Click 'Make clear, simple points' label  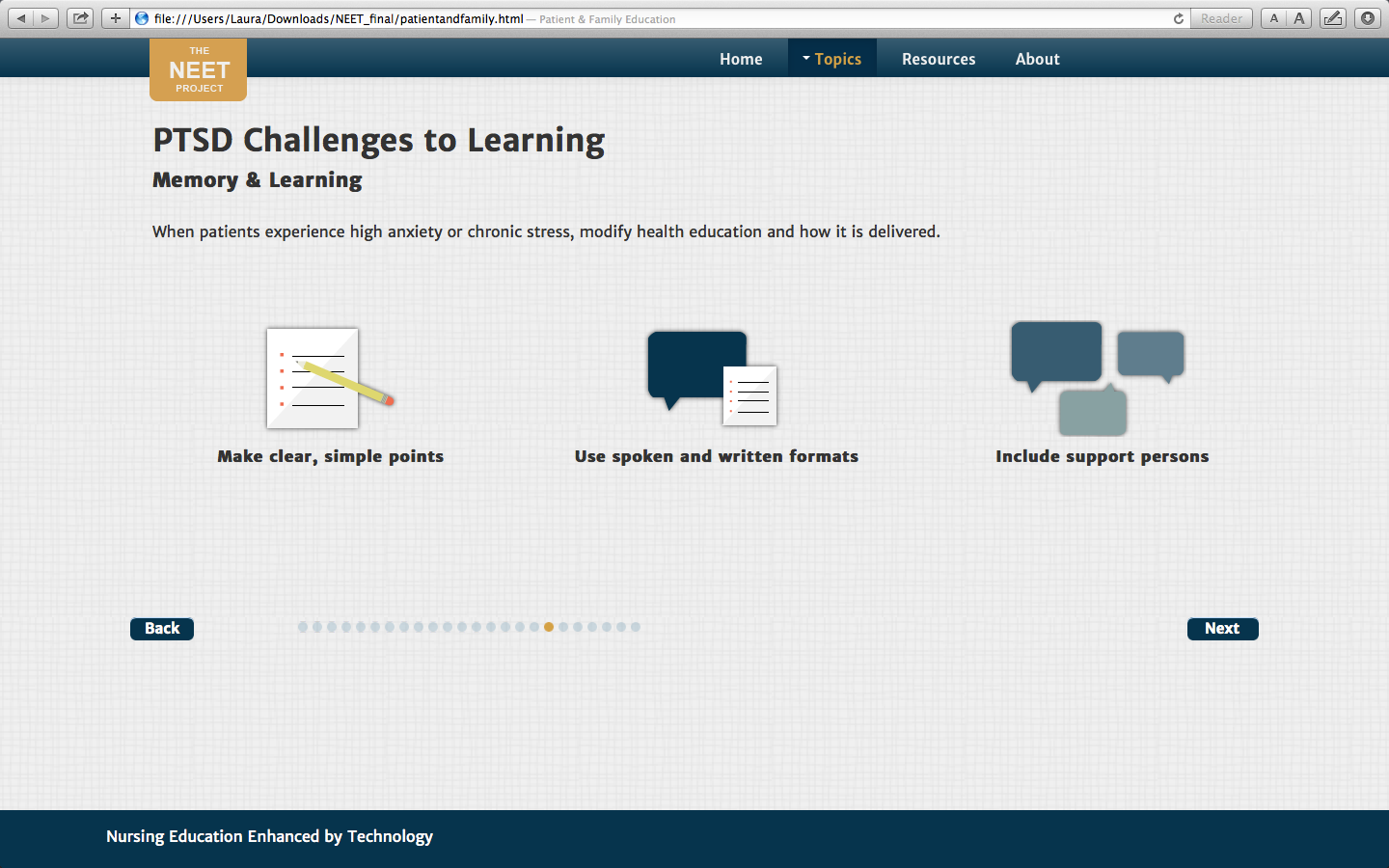point(331,456)
